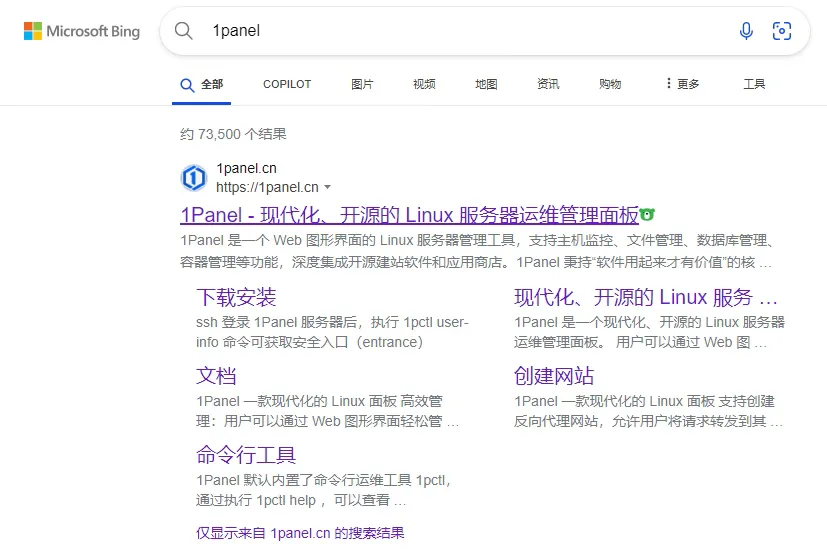Click the 1panel.cn site favicon
The width and height of the screenshot is (827, 553).
coord(193,178)
